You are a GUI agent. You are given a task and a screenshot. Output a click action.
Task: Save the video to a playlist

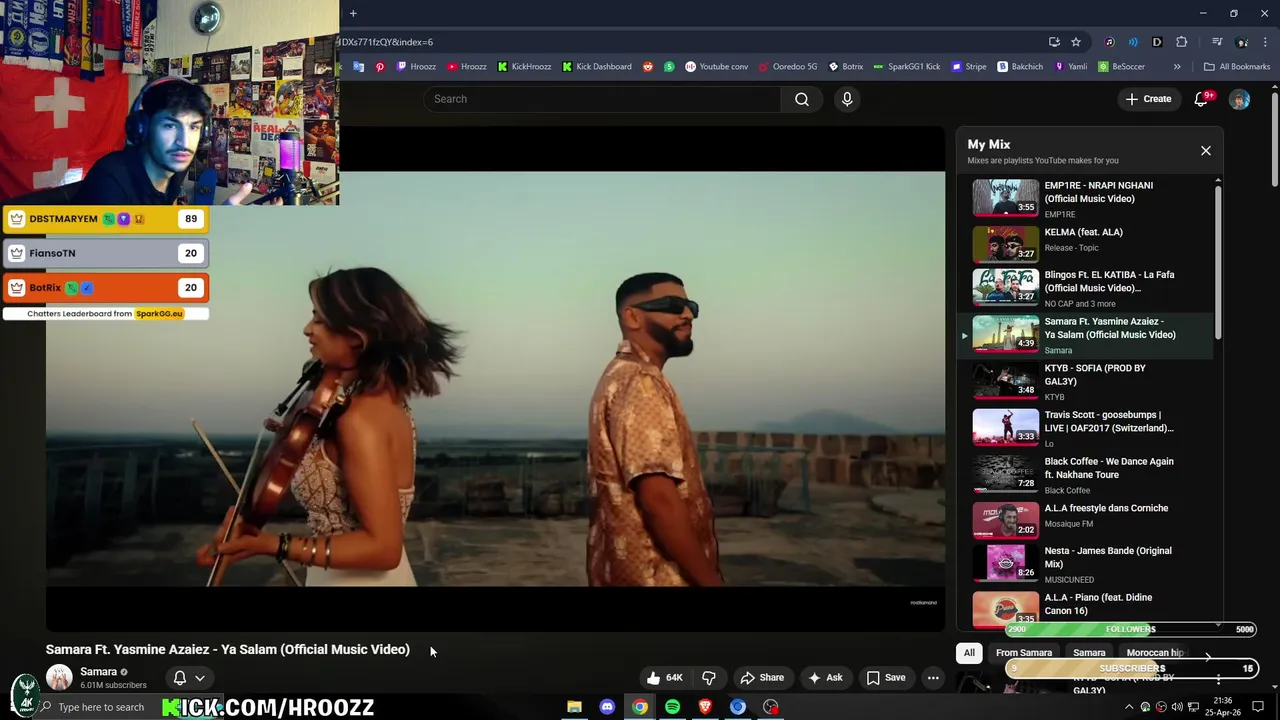pos(886,677)
